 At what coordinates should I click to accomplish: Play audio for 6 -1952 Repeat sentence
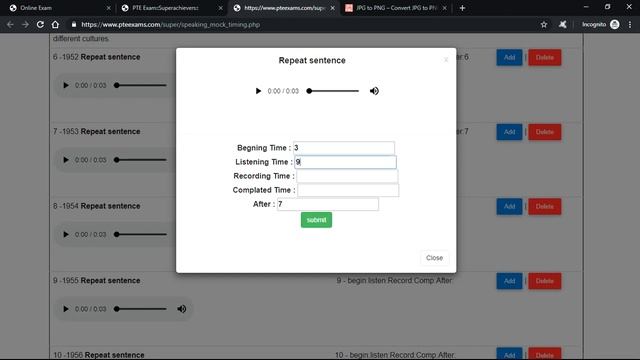66,85
